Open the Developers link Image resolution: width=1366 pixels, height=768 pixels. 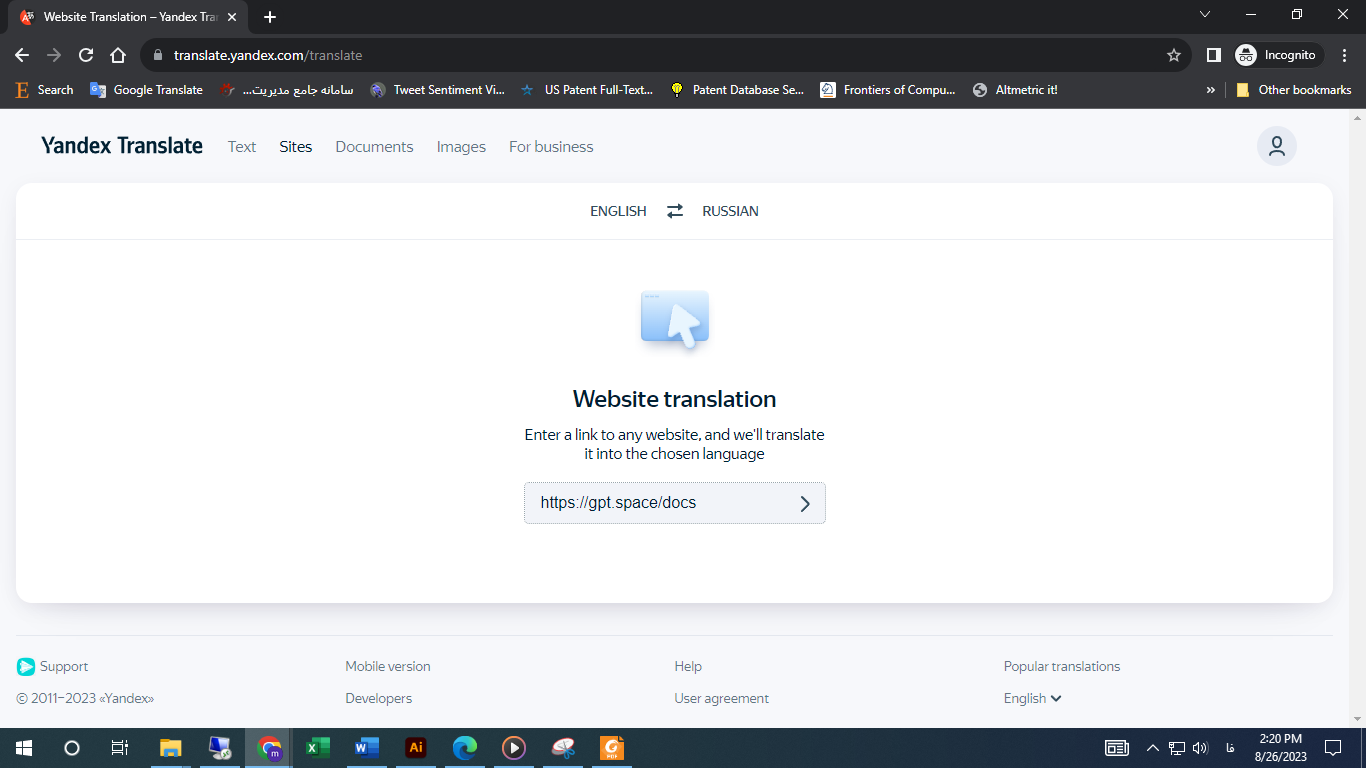click(x=379, y=698)
